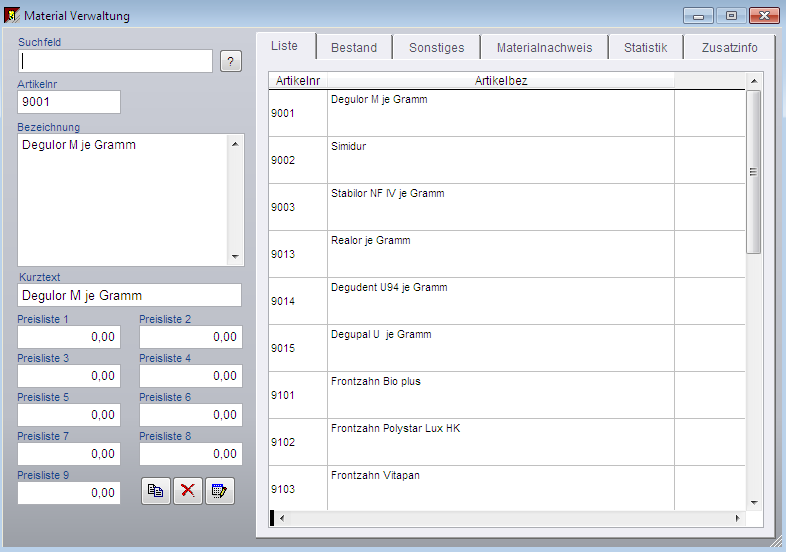Open the Sonstiges tab
The height and width of the screenshot is (552, 786).
pos(437,48)
